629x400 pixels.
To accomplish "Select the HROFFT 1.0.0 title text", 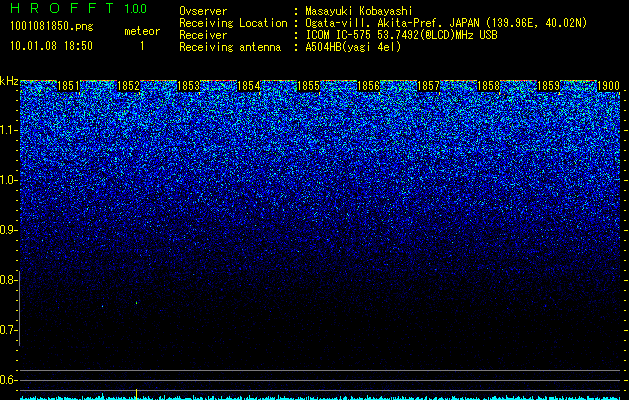I will 79,8.
